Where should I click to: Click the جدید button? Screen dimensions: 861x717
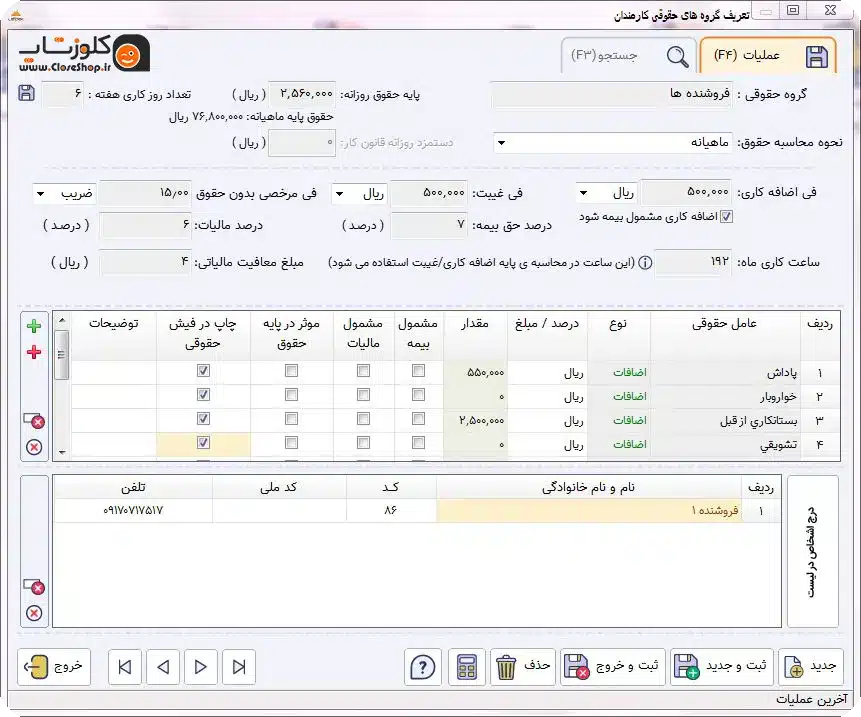pos(812,666)
